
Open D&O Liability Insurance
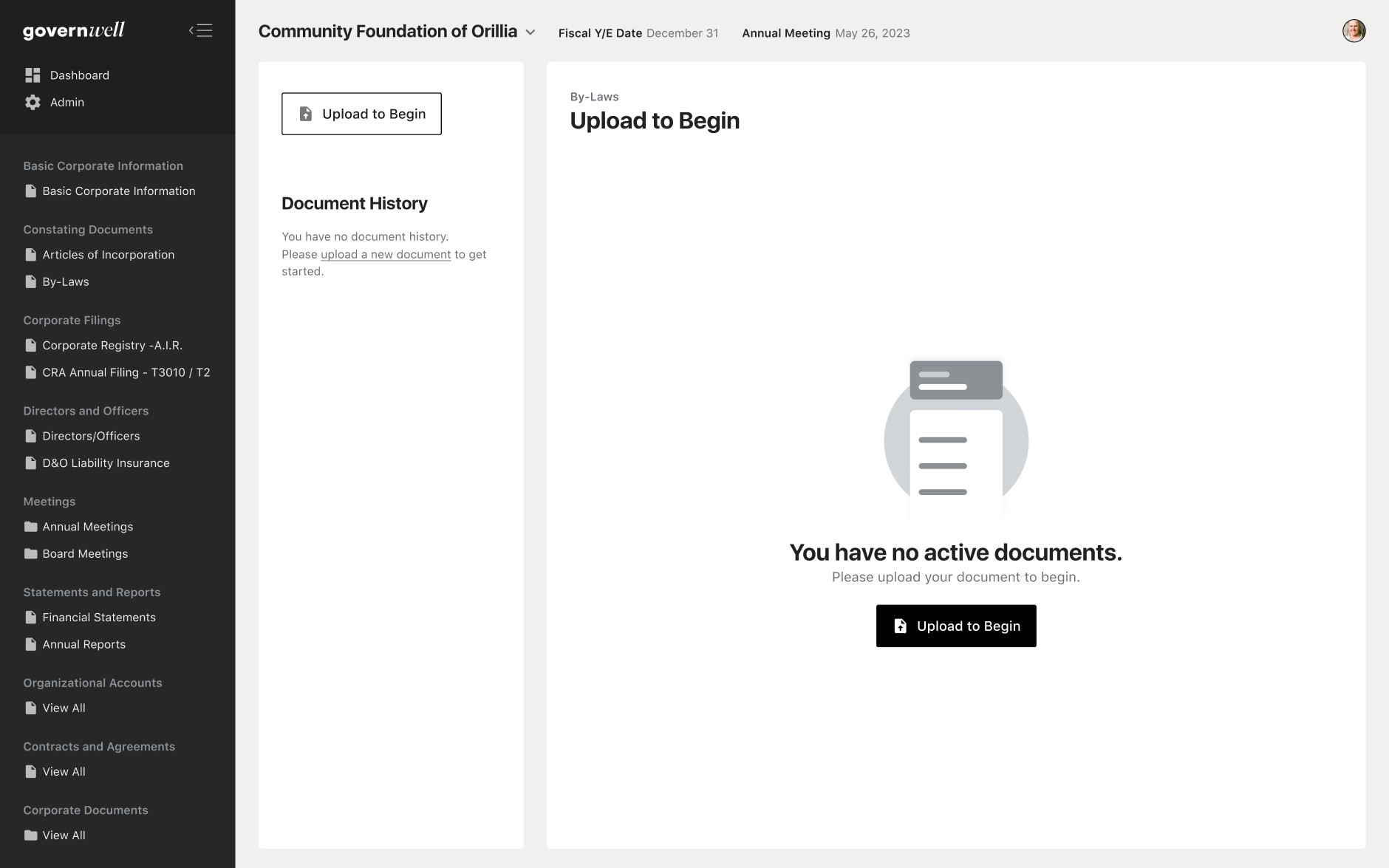click(106, 463)
